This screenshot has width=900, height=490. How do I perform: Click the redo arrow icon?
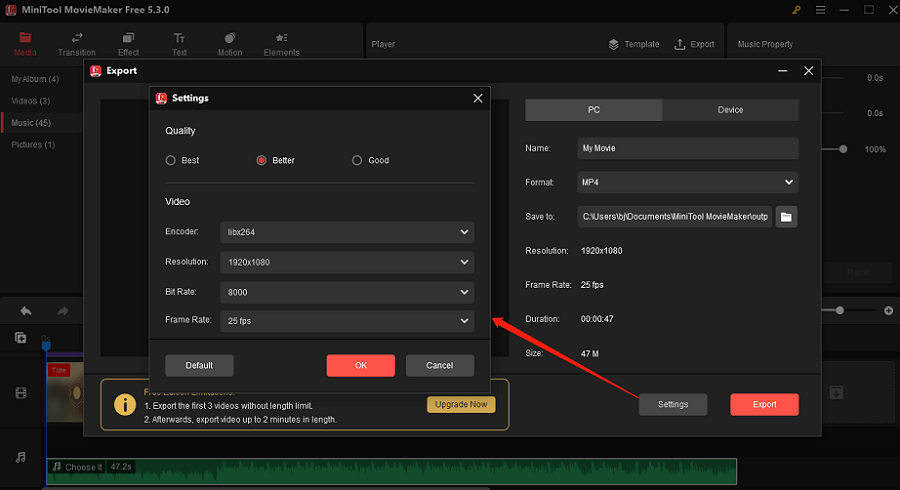(x=63, y=311)
